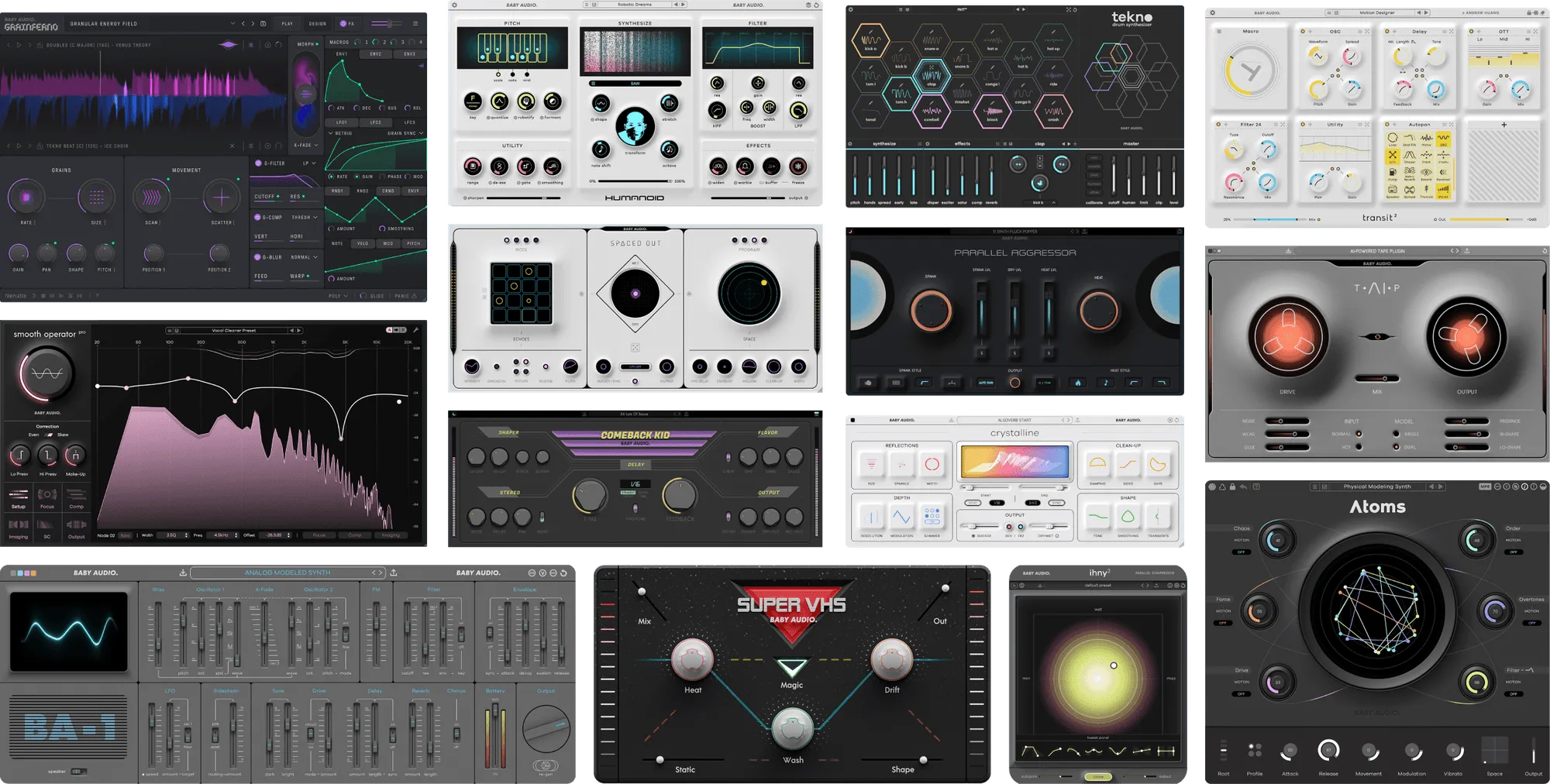The width and height of the screenshot is (1550, 784).
Task: Toggle the G-Blur effect on or off
Action: (258, 257)
